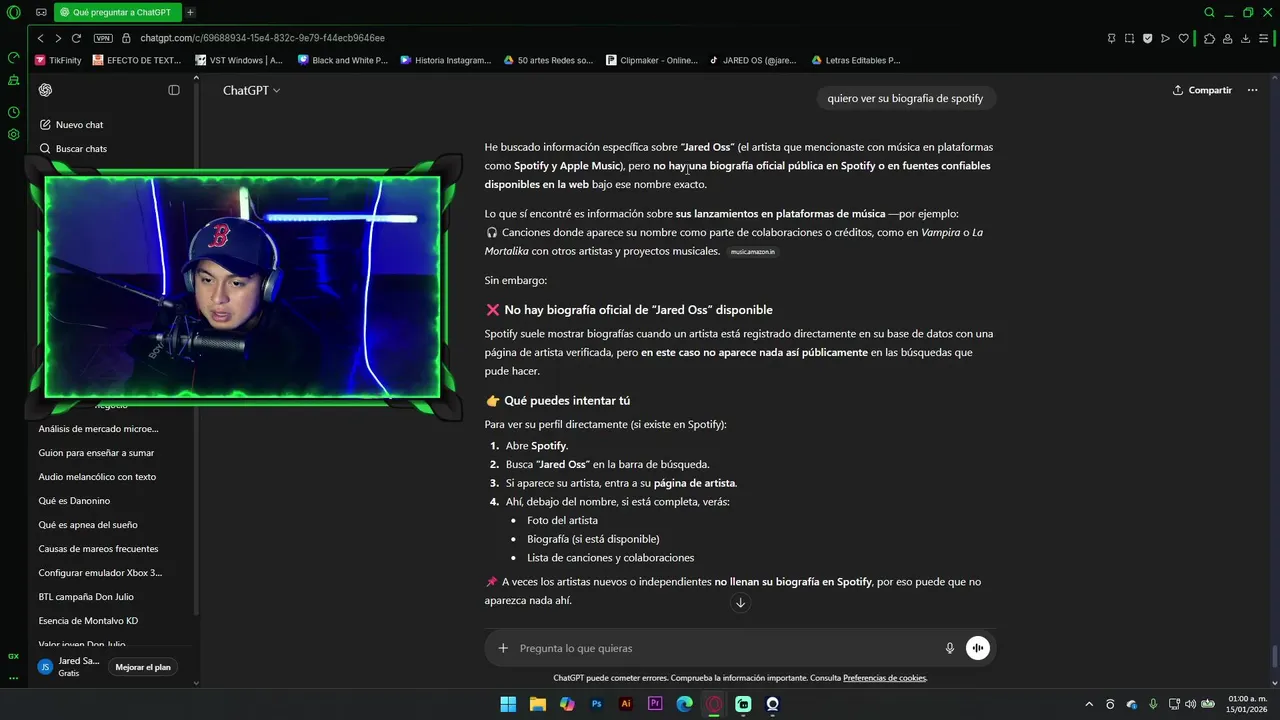1280x720 pixels.
Task: Focus the 'Pregunta lo que quieras' input
Action: (726, 648)
